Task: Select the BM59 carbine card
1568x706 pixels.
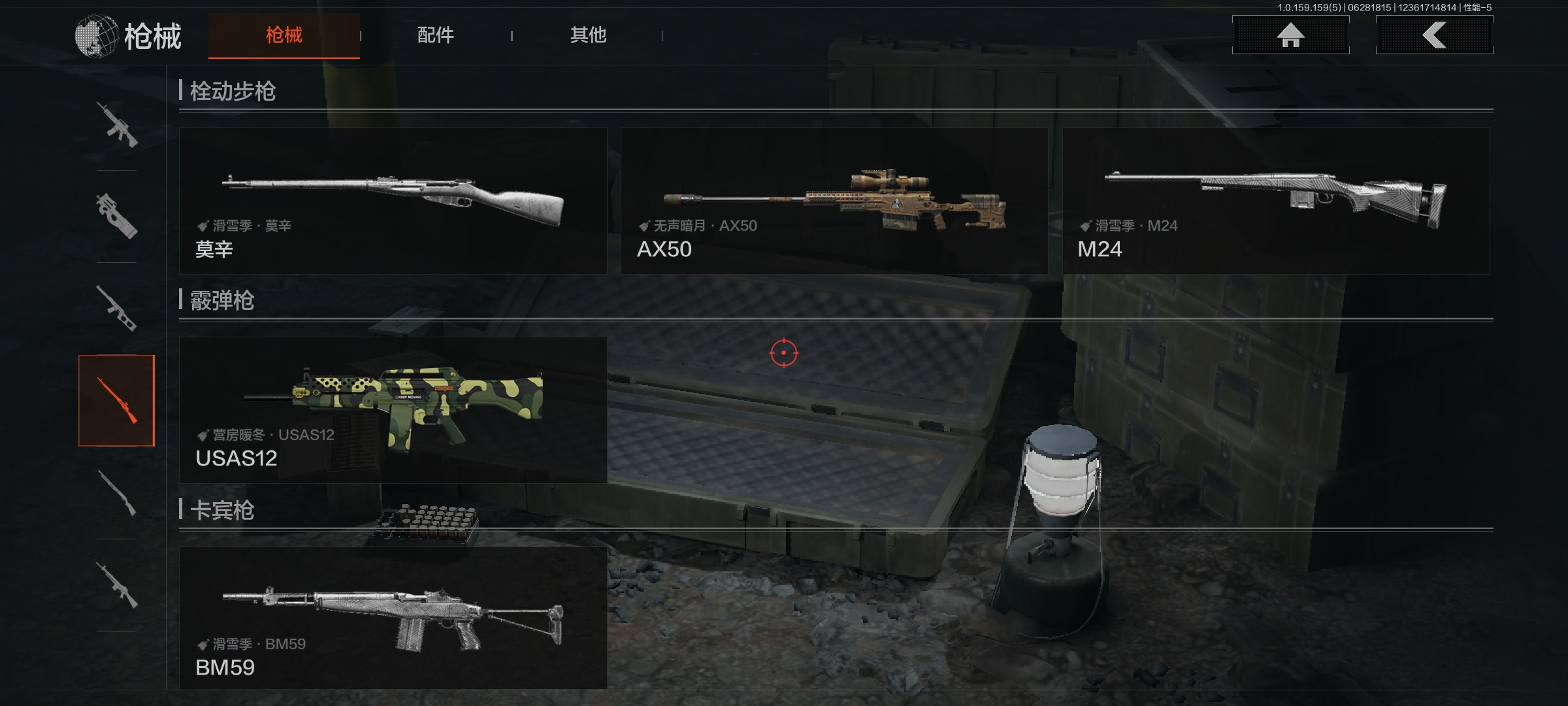Action: (393, 618)
